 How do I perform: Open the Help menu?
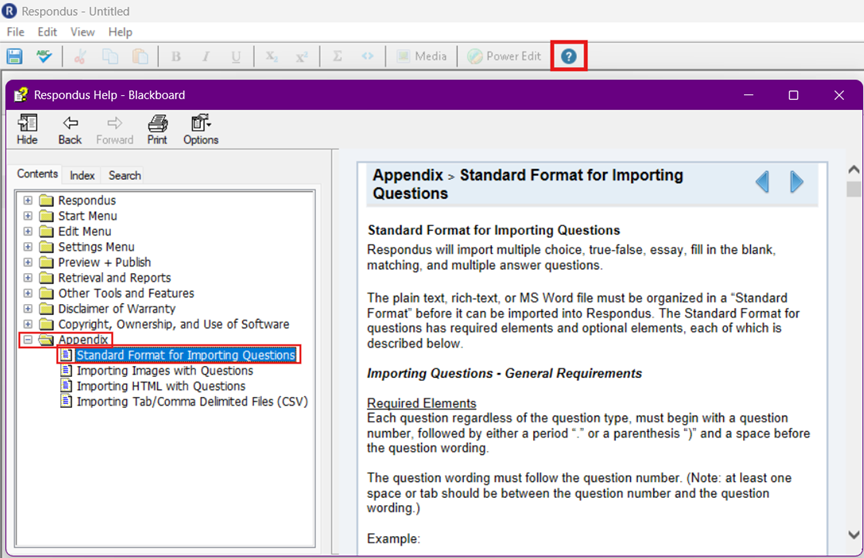click(x=120, y=32)
